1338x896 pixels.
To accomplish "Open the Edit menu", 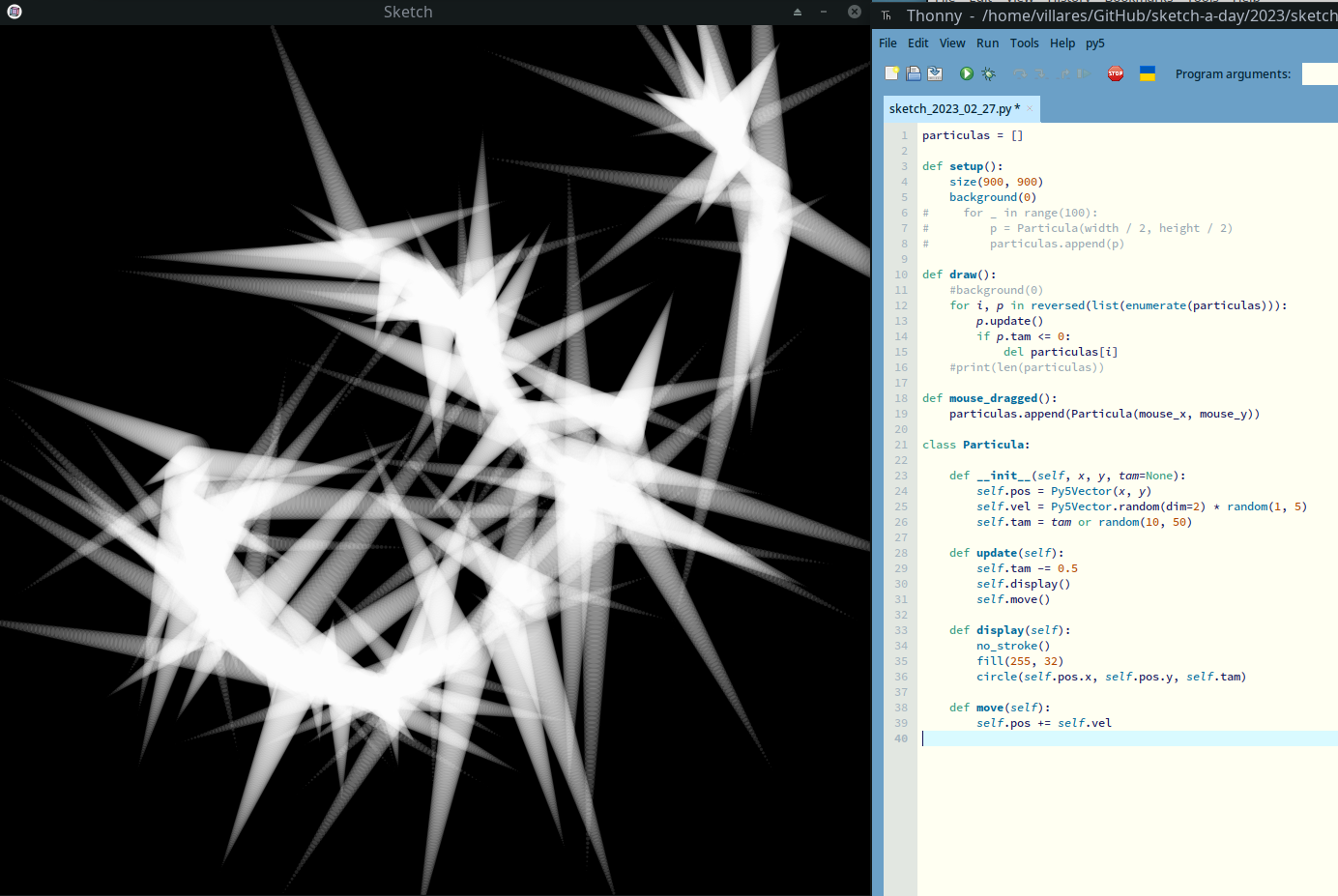I will [x=918, y=43].
